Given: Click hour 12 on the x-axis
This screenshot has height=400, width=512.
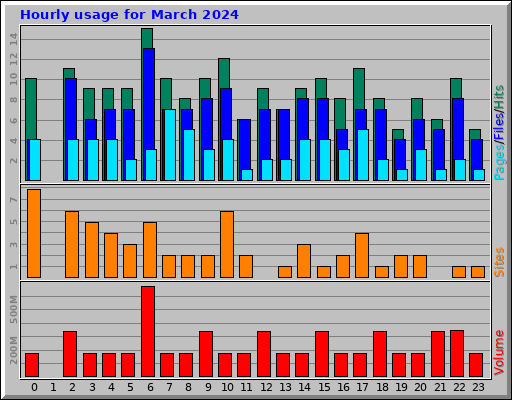Looking at the screenshot, I should click(x=266, y=387).
